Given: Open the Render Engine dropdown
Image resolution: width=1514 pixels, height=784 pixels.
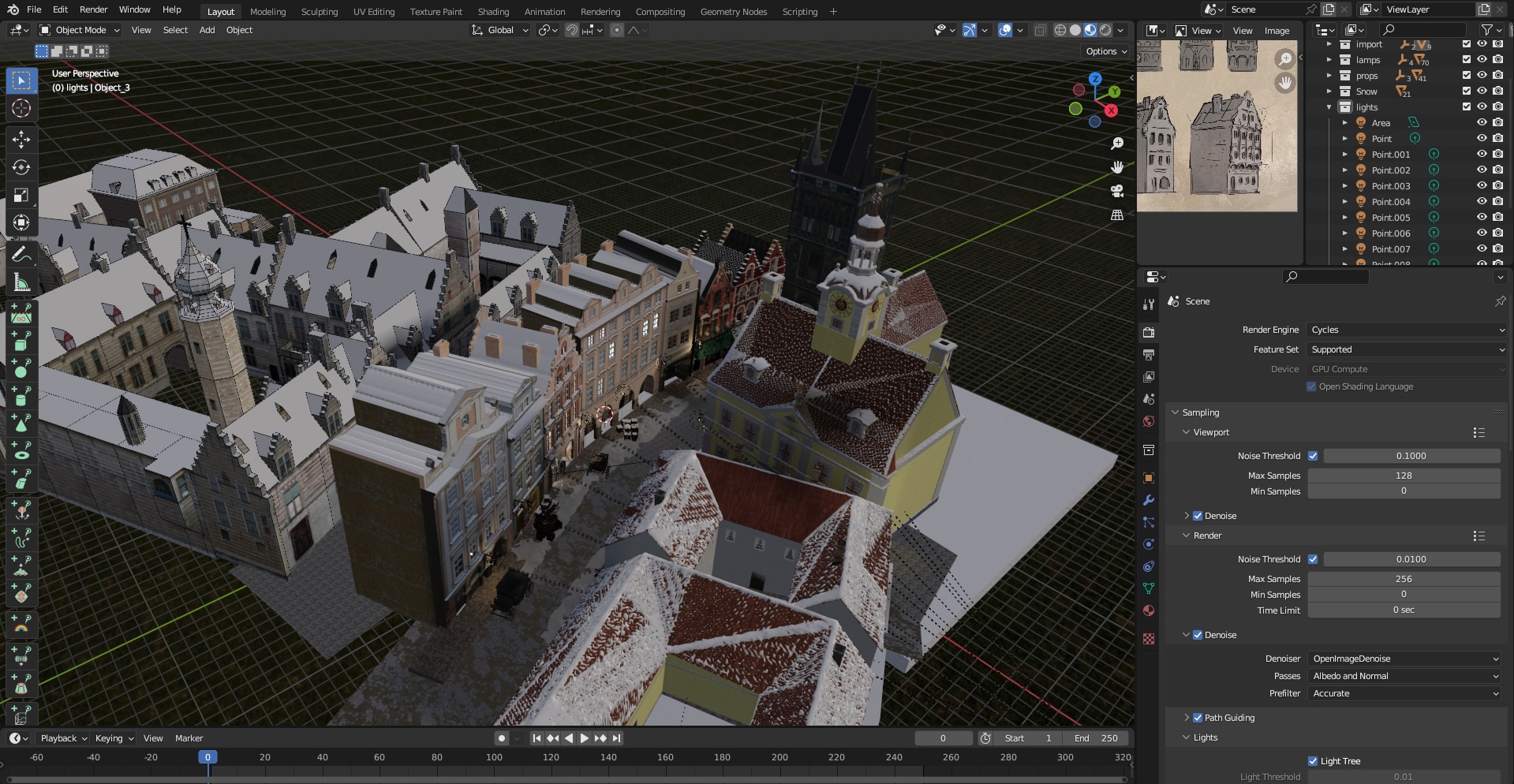Looking at the screenshot, I should coord(1406,330).
